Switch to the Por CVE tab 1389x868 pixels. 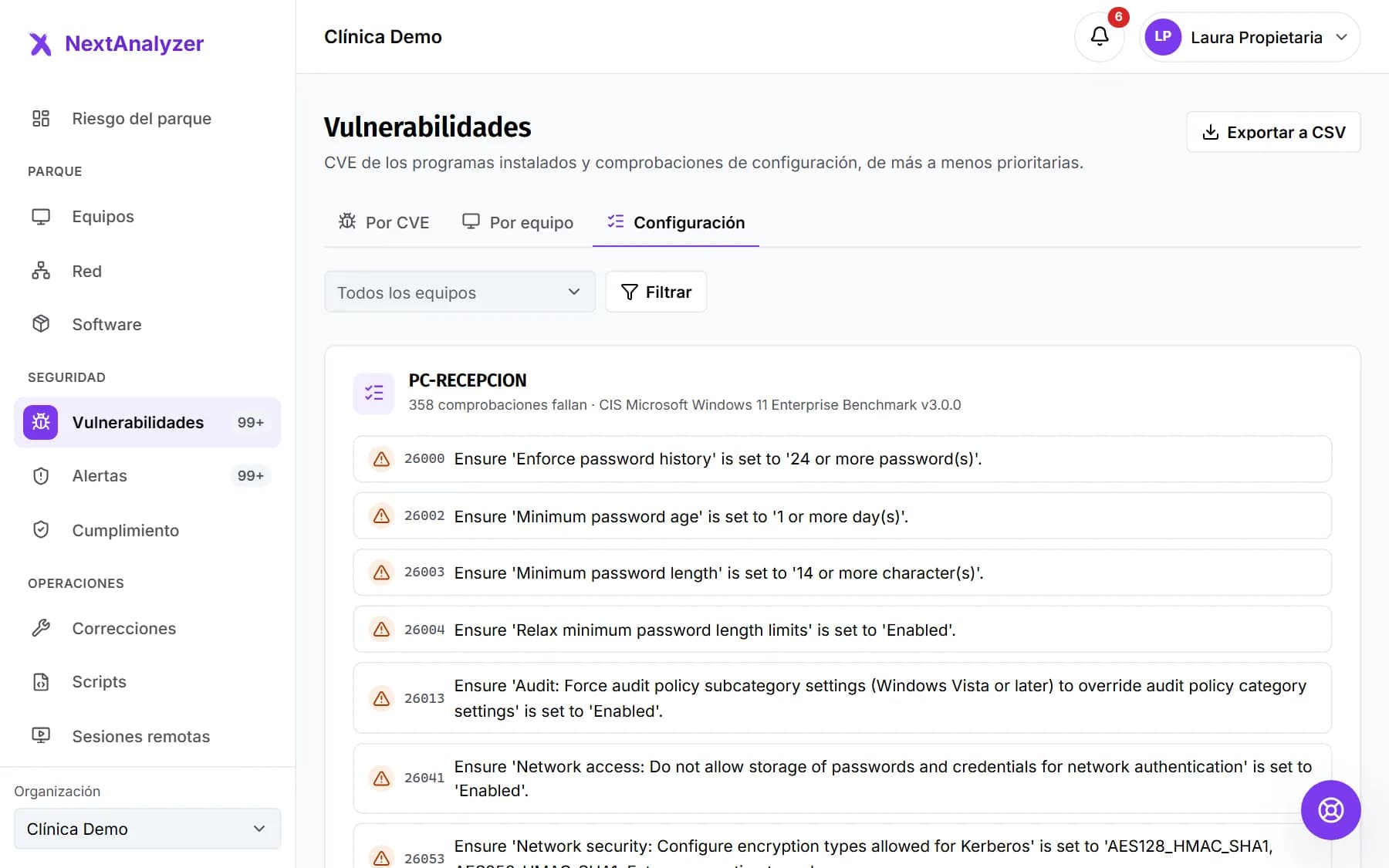[x=384, y=222]
